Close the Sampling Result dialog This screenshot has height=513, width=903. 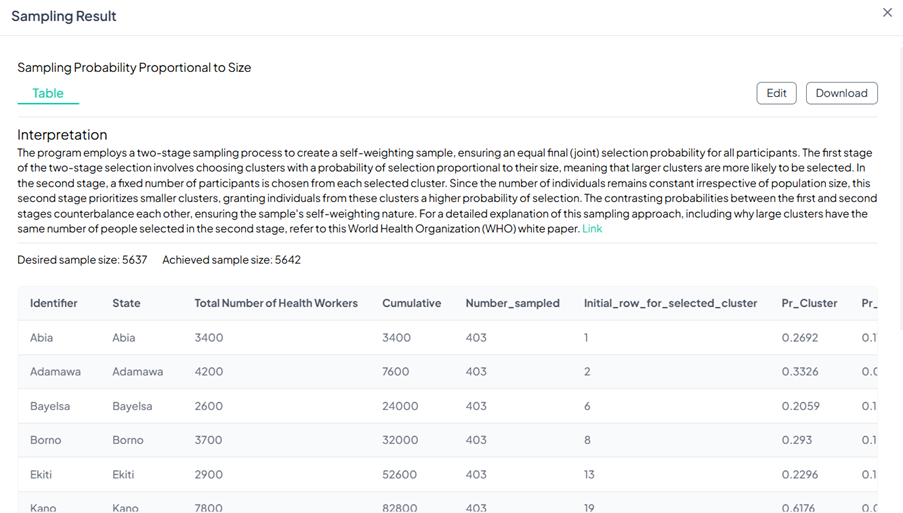click(887, 13)
